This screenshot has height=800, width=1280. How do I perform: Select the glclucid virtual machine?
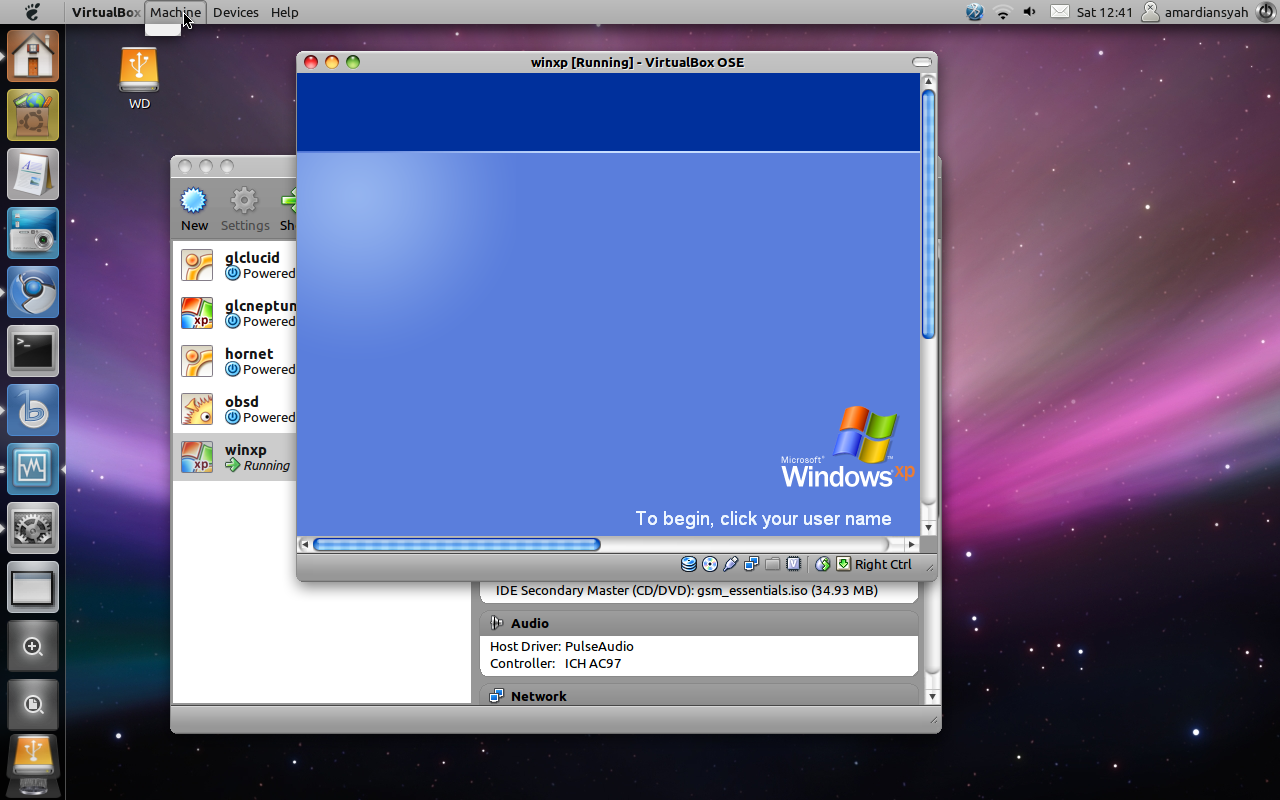(x=235, y=265)
